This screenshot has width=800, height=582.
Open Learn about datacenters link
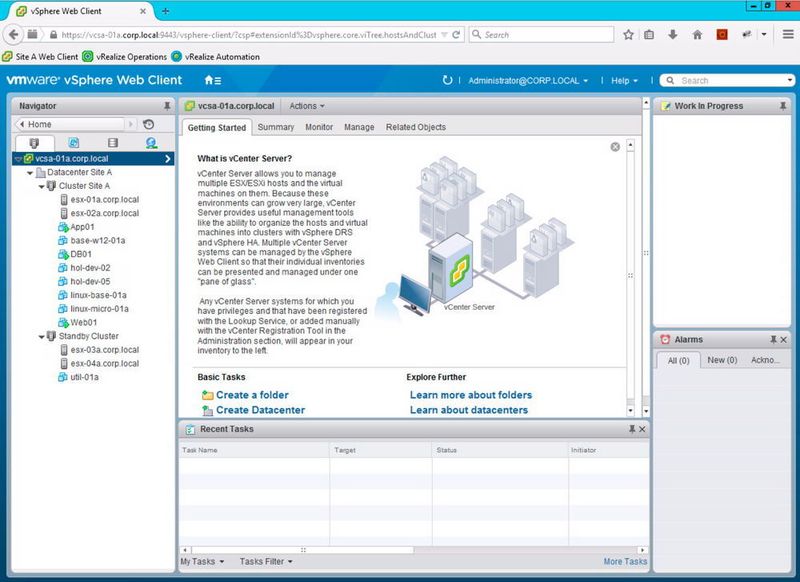coord(469,410)
